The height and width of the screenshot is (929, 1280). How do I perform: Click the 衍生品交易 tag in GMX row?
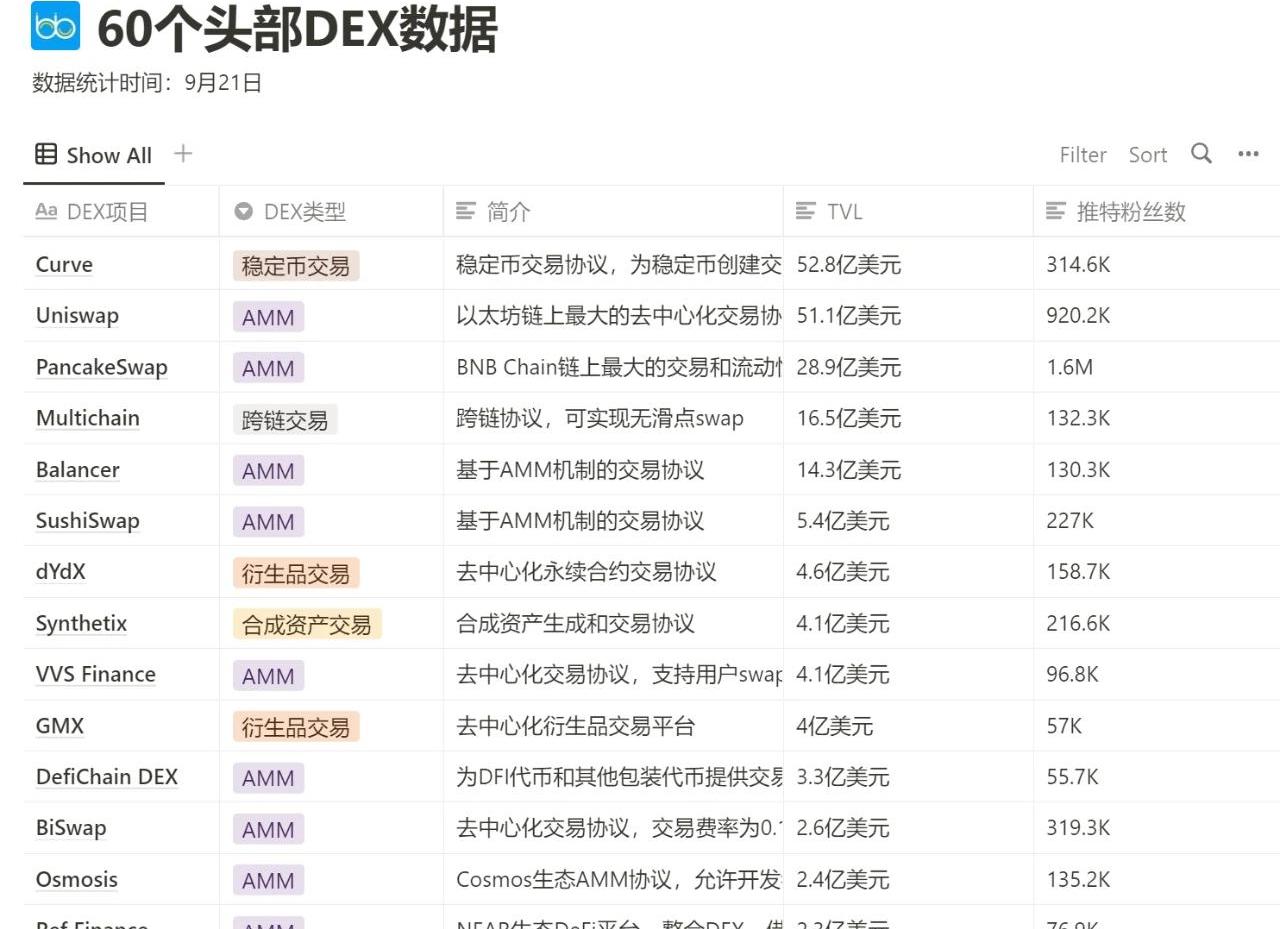(296, 727)
